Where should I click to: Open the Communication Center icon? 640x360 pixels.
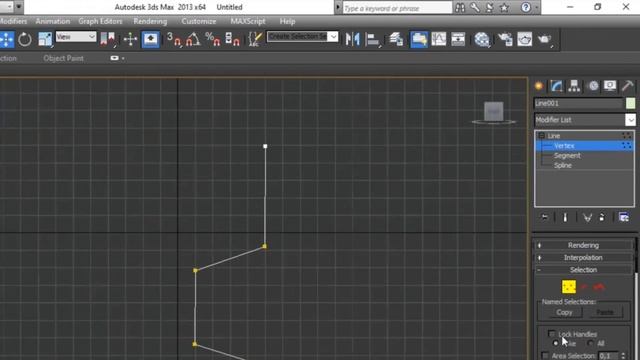pyautogui.click(x=489, y=7)
